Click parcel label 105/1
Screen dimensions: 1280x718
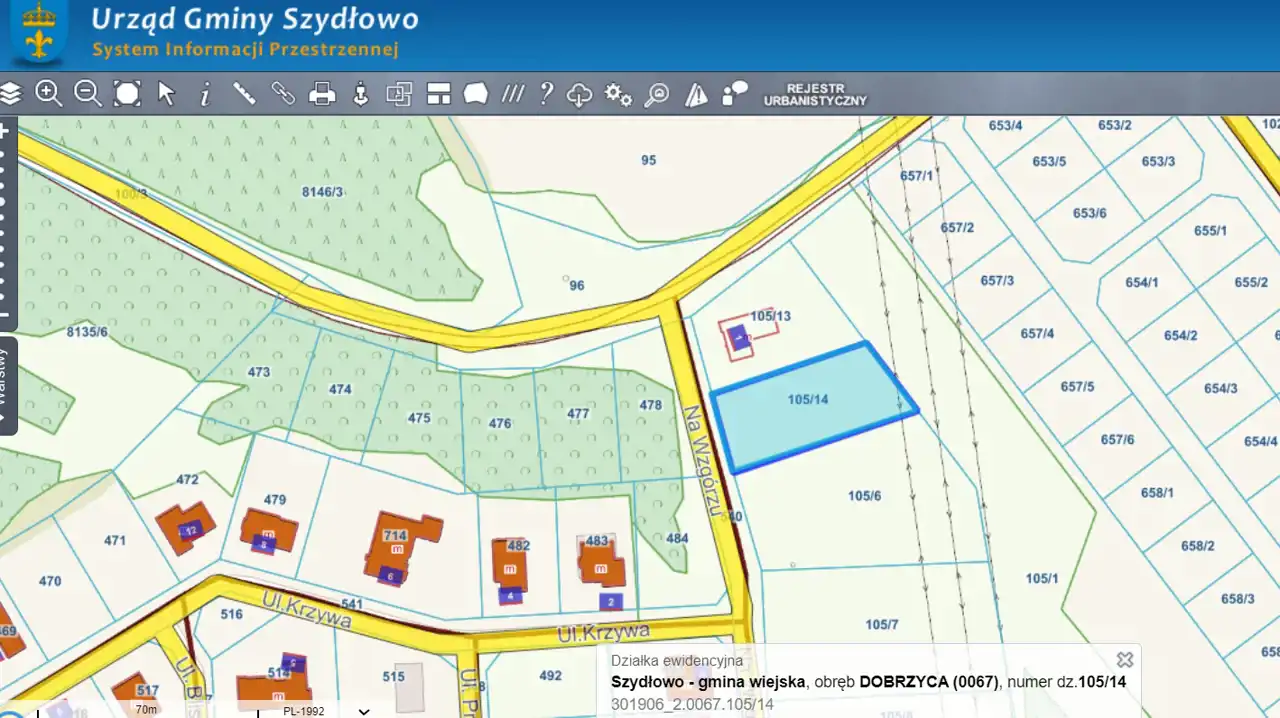point(1041,578)
